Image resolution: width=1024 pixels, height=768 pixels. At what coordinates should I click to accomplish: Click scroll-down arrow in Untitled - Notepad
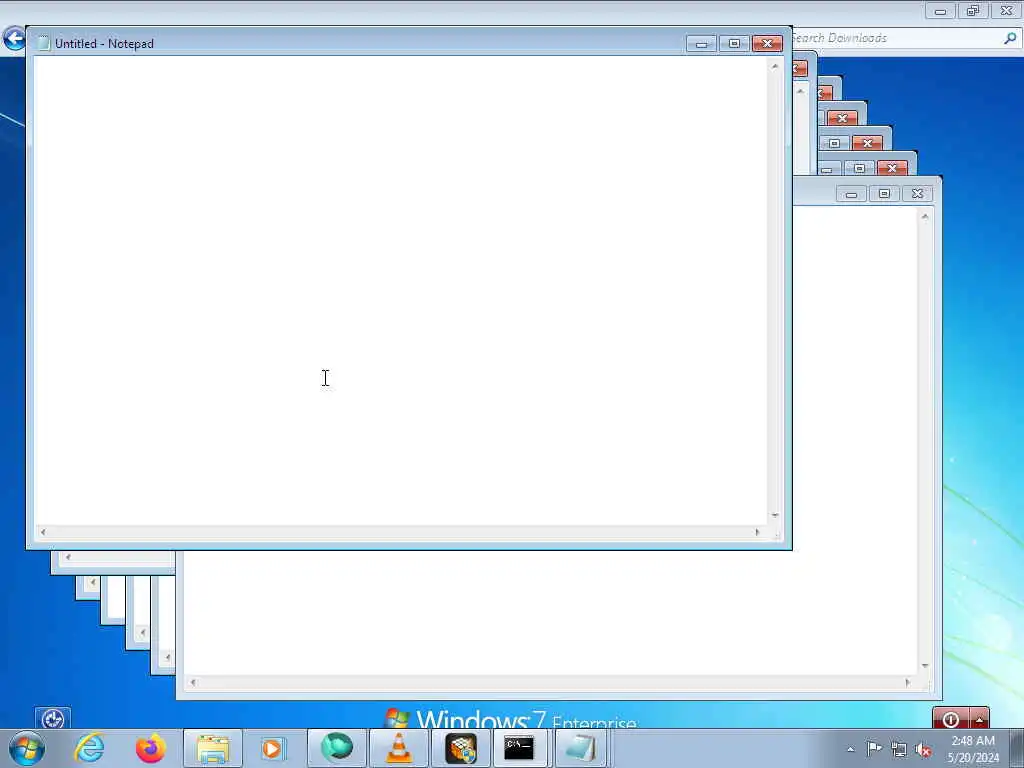(x=775, y=515)
